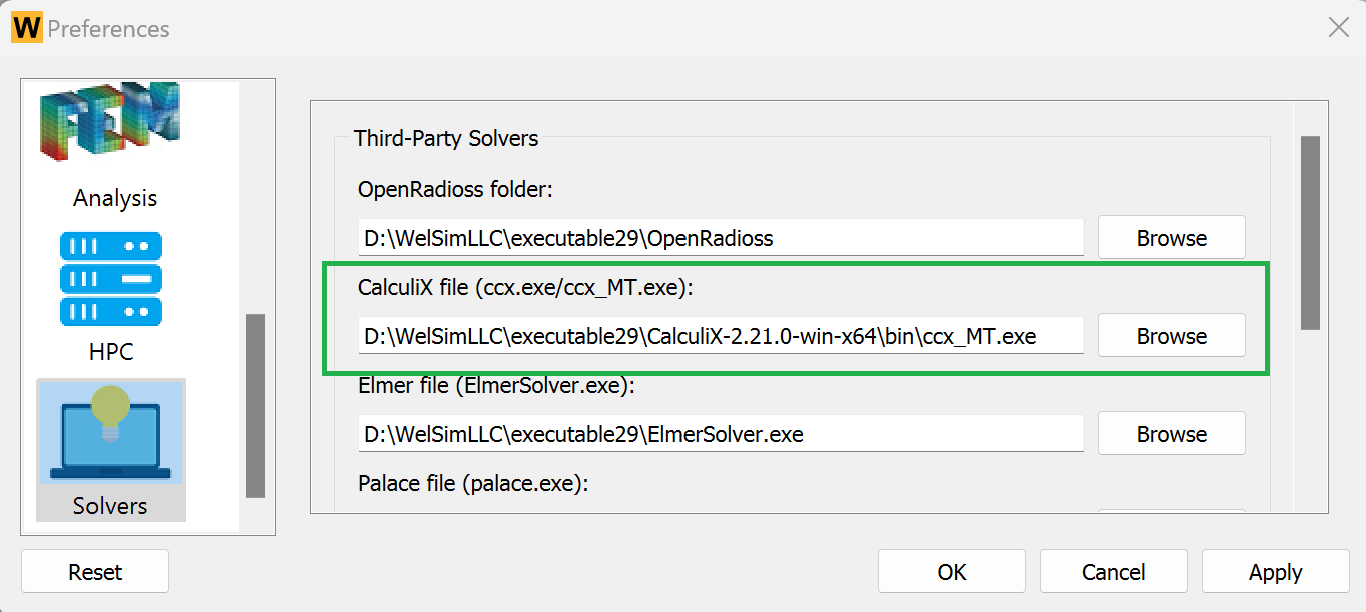Click the CalculiX ccx_MT.exe path field

point(720,335)
